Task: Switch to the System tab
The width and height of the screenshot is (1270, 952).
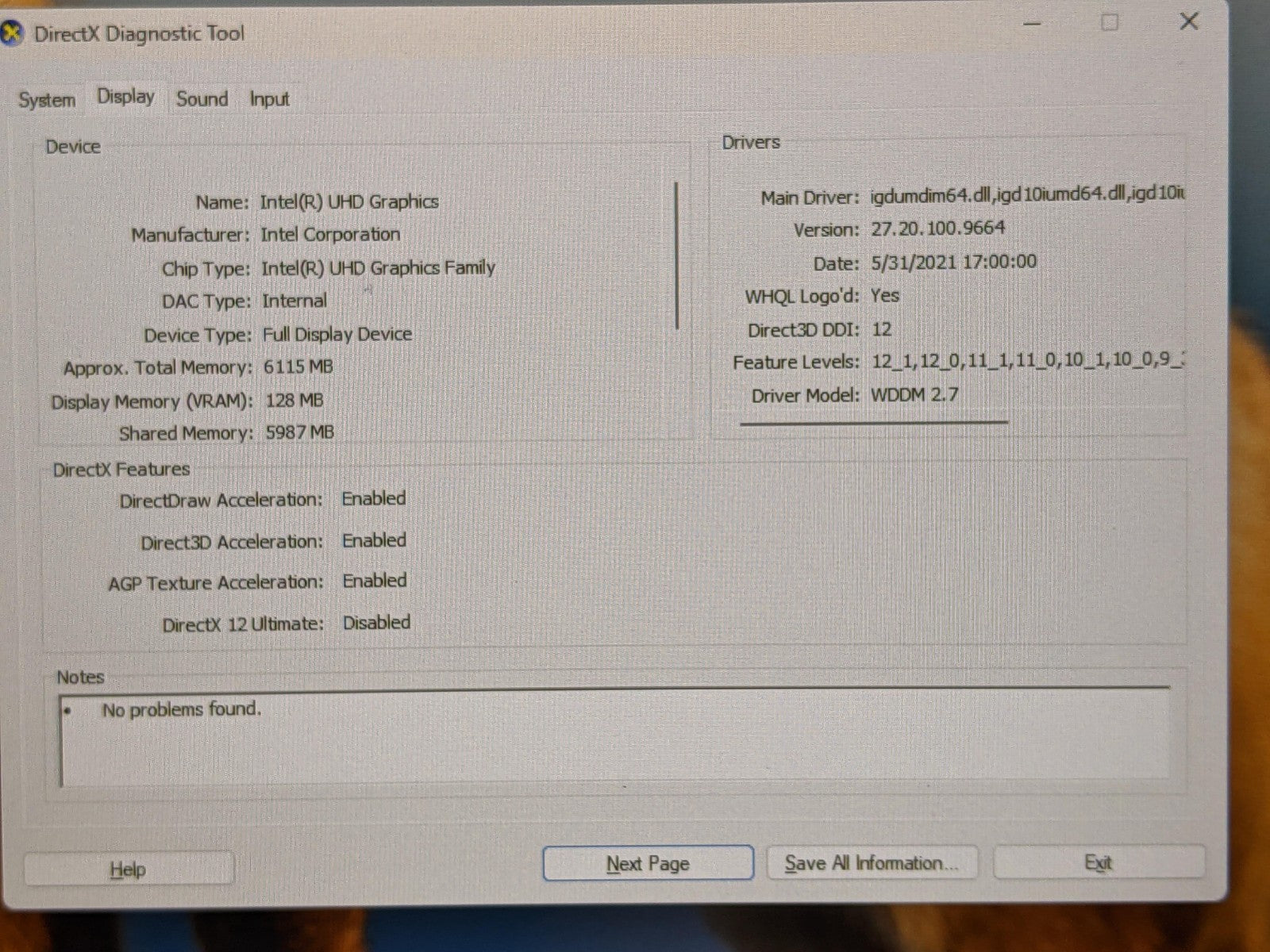Action: [x=47, y=100]
